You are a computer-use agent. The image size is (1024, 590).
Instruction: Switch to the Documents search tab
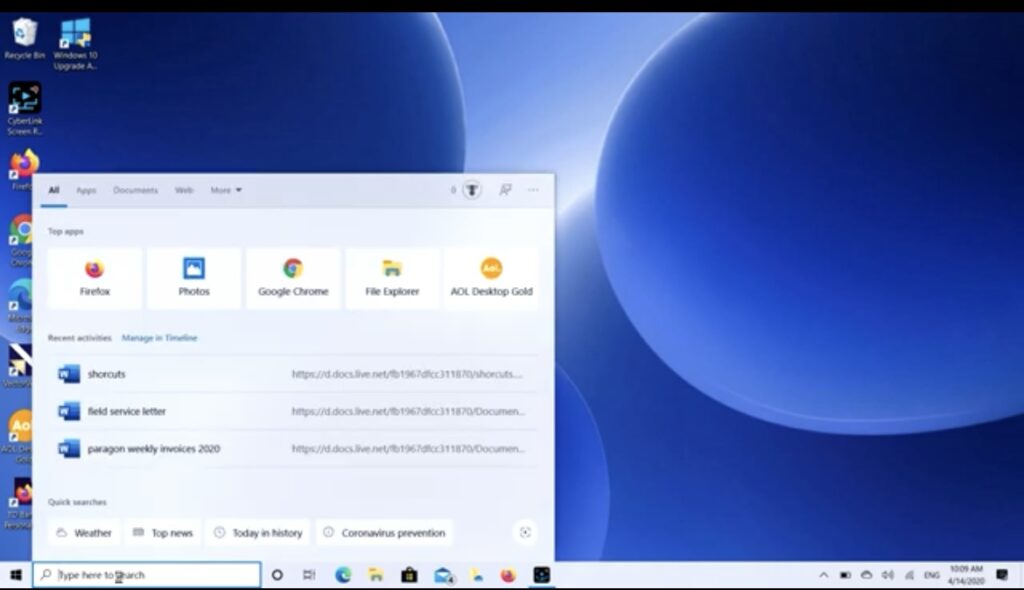coord(135,190)
